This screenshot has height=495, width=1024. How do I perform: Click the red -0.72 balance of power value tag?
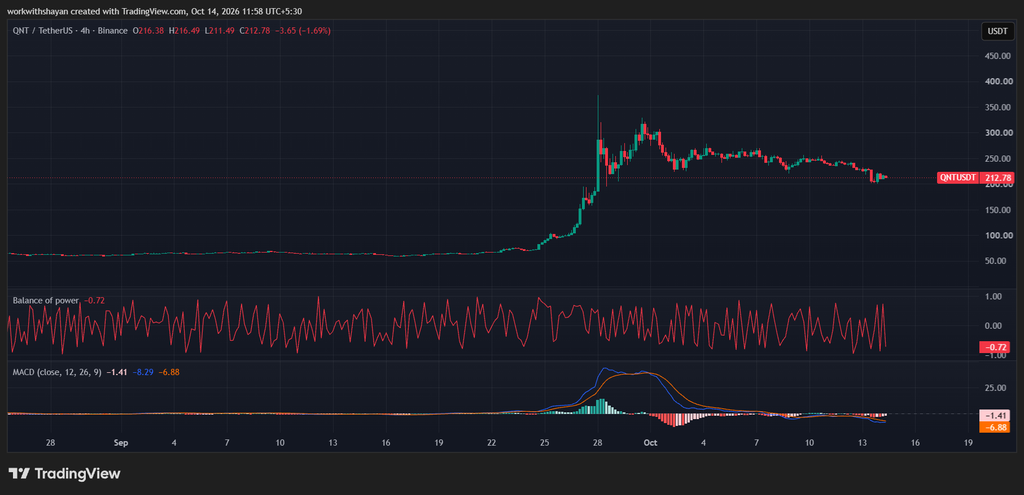click(997, 347)
